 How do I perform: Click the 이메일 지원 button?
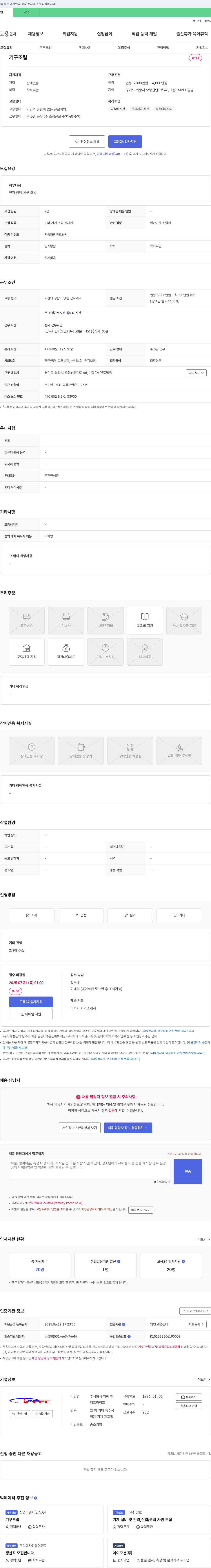click(x=31, y=1014)
